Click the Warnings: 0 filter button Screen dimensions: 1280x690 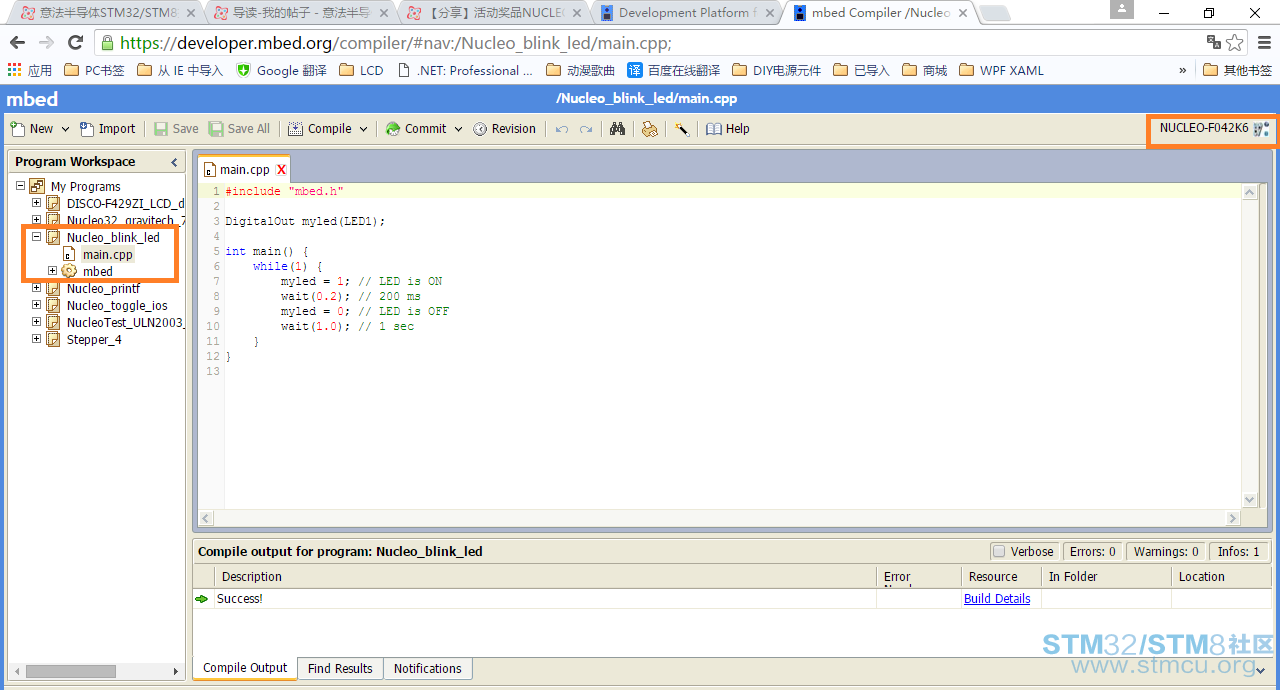(x=1166, y=551)
